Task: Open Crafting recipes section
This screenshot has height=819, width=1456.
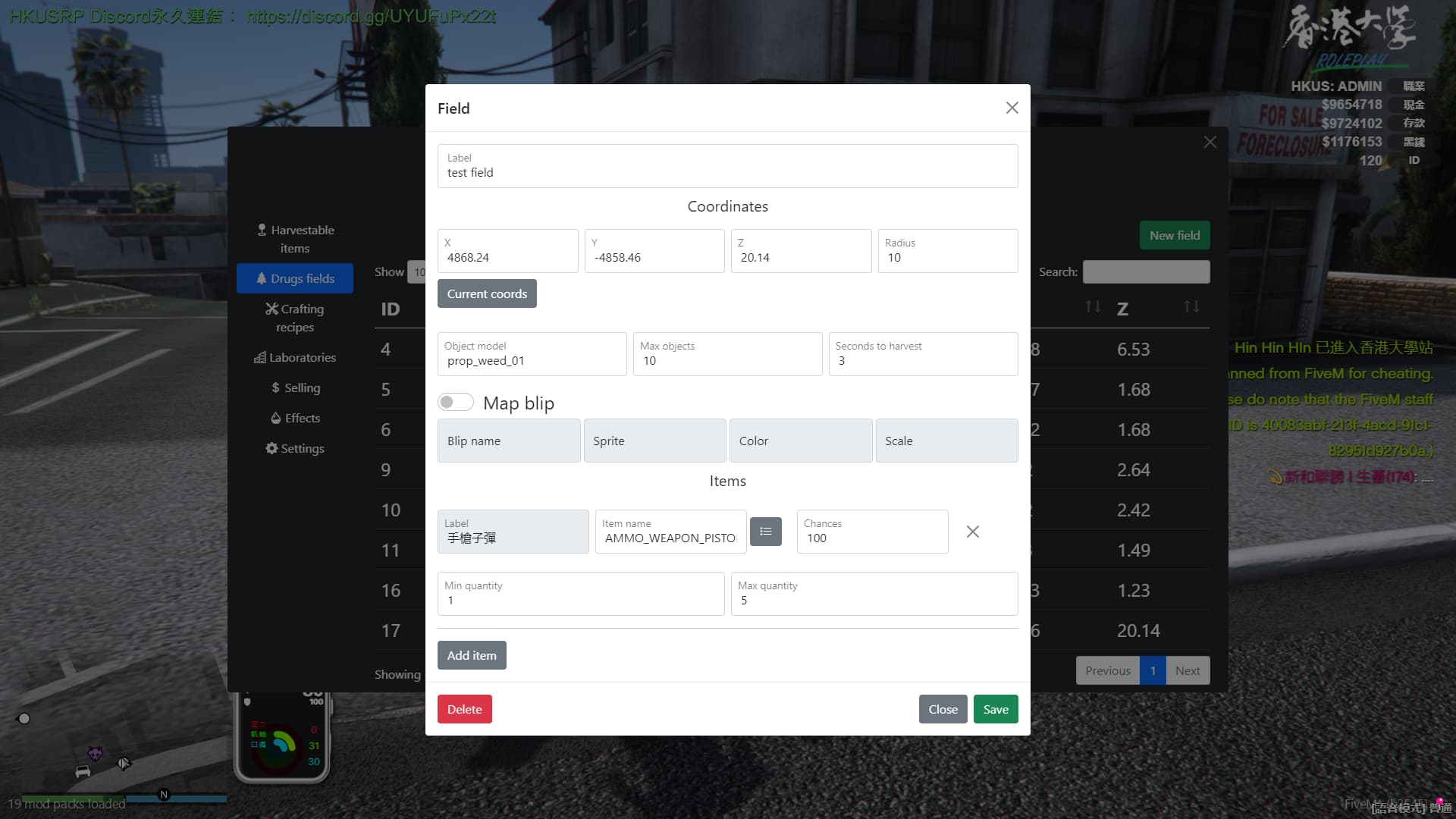Action: click(295, 318)
